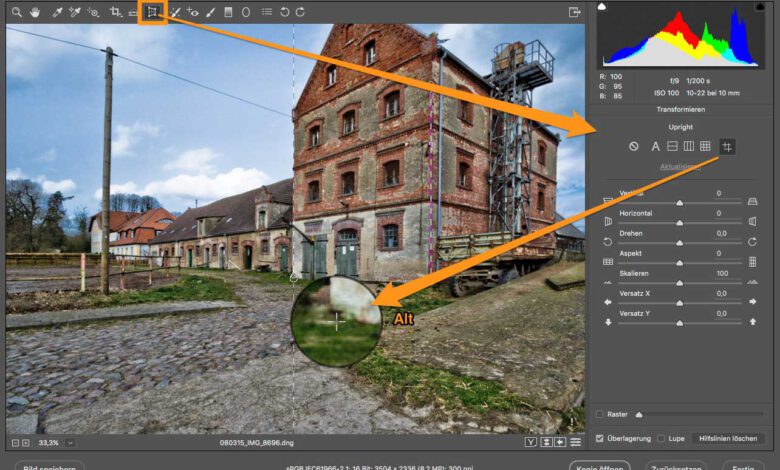Apply Full Upright correction
Screen dimensions: 780x470
point(705,146)
